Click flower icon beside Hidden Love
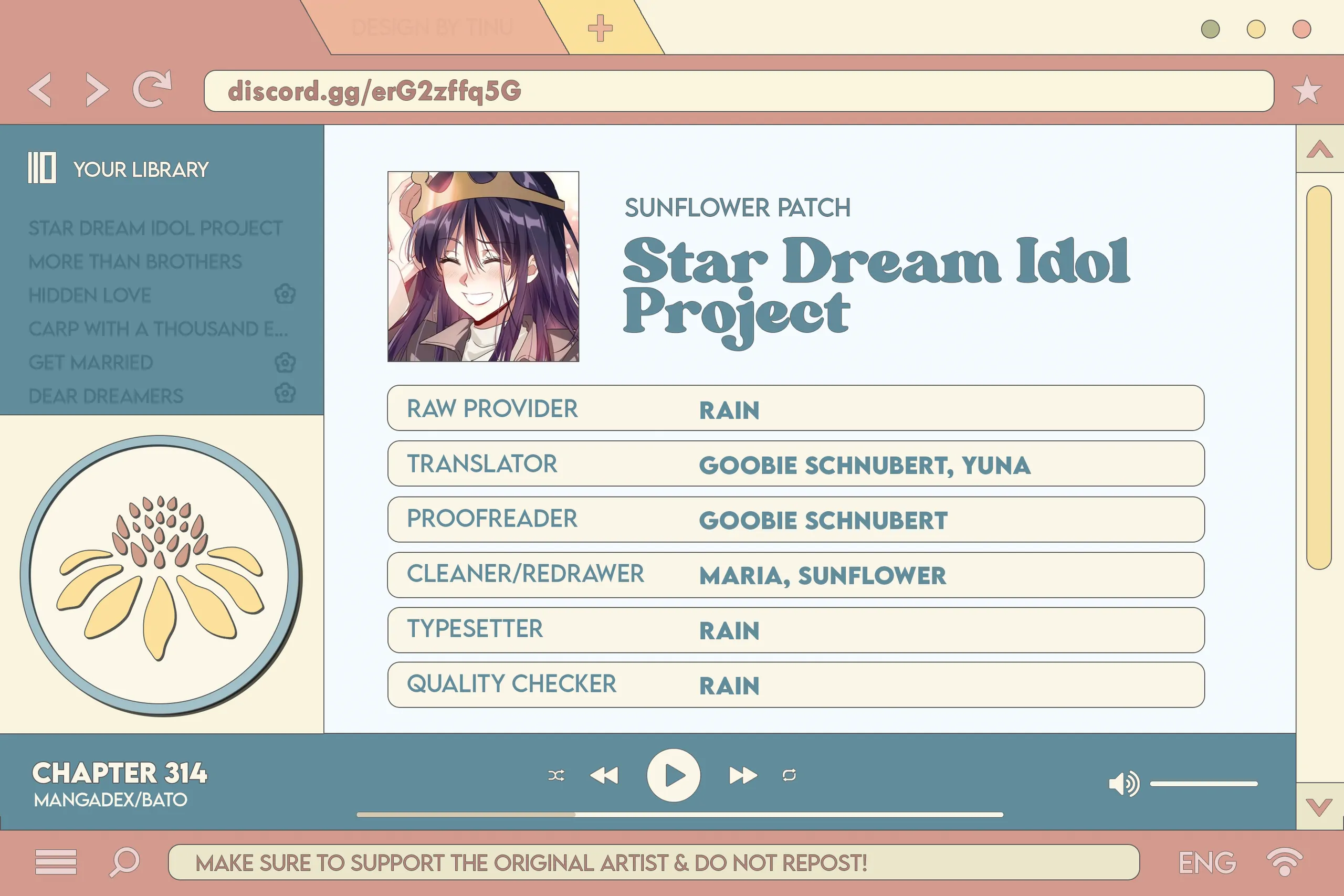This screenshot has height=896, width=1344. click(285, 294)
